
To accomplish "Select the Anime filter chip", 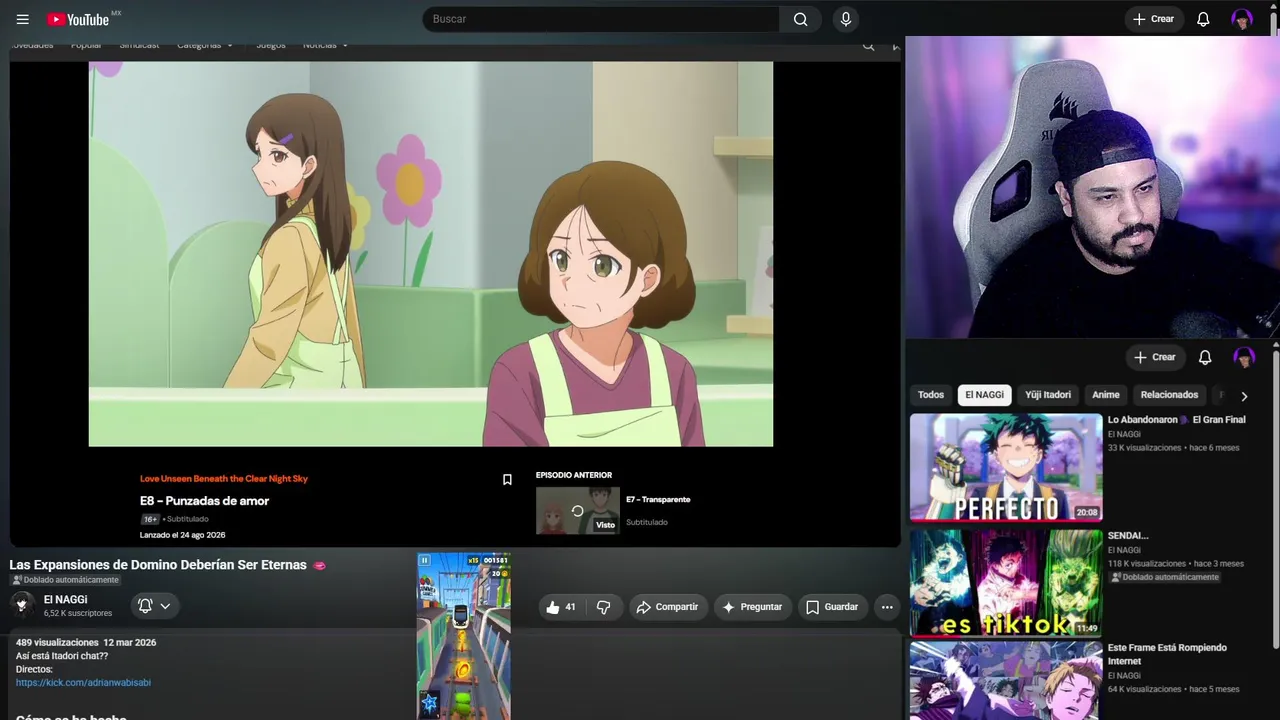I will point(1106,395).
